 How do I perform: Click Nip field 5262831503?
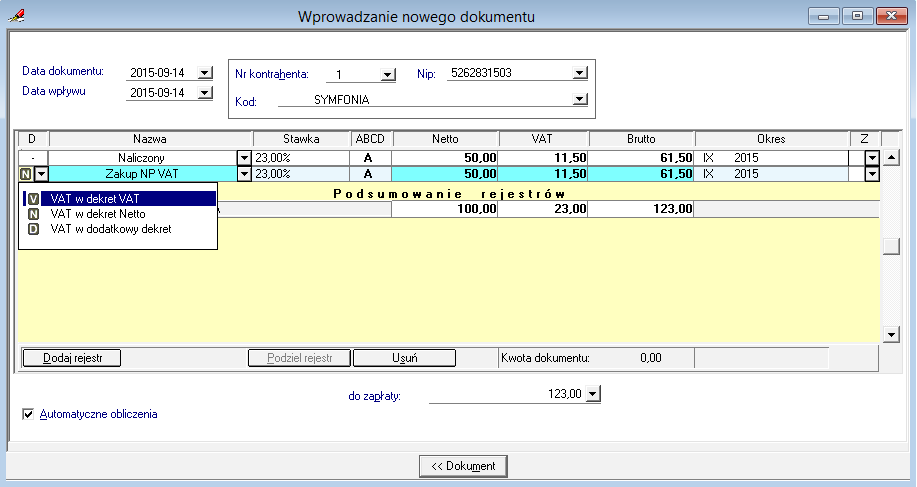coord(509,73)
